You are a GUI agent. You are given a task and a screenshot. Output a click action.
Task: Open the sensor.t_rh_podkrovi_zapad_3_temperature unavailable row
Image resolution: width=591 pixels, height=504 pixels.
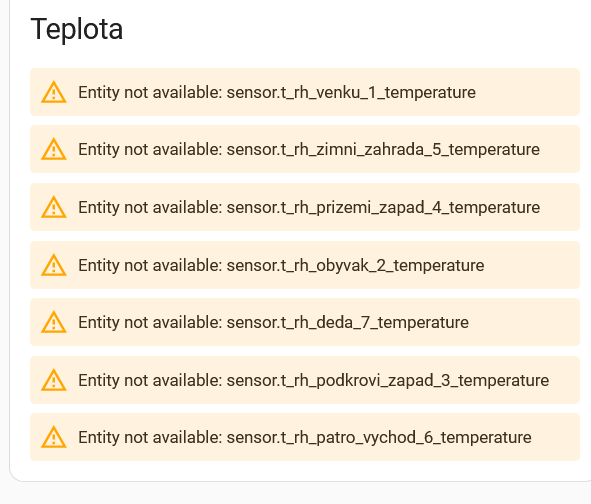(305, 380)
